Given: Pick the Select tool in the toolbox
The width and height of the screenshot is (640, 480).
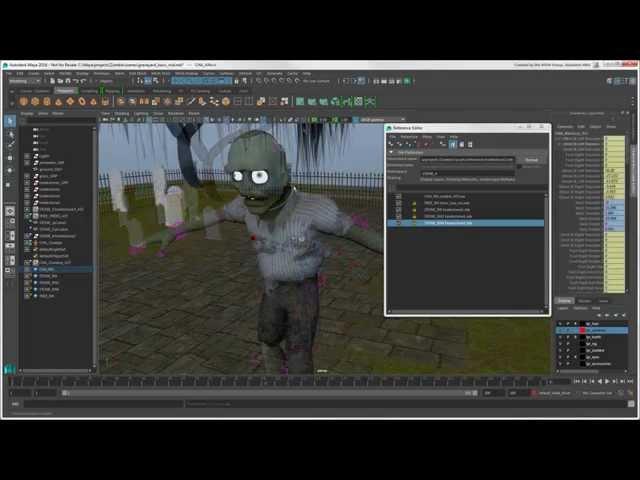Looking at the screenshot, I should 10,121.
